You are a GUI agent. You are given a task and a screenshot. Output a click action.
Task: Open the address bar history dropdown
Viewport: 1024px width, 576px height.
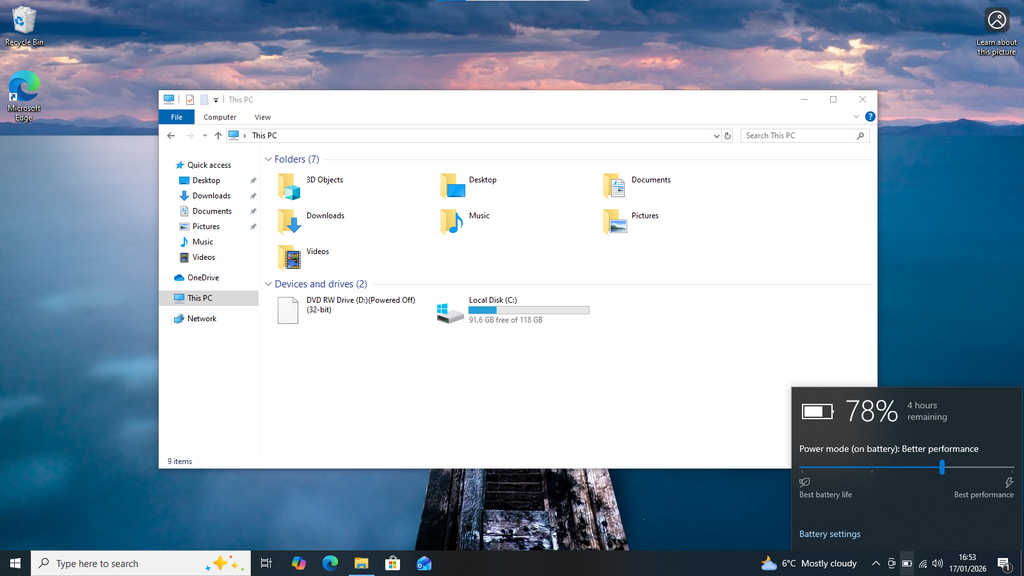point(716,136)
